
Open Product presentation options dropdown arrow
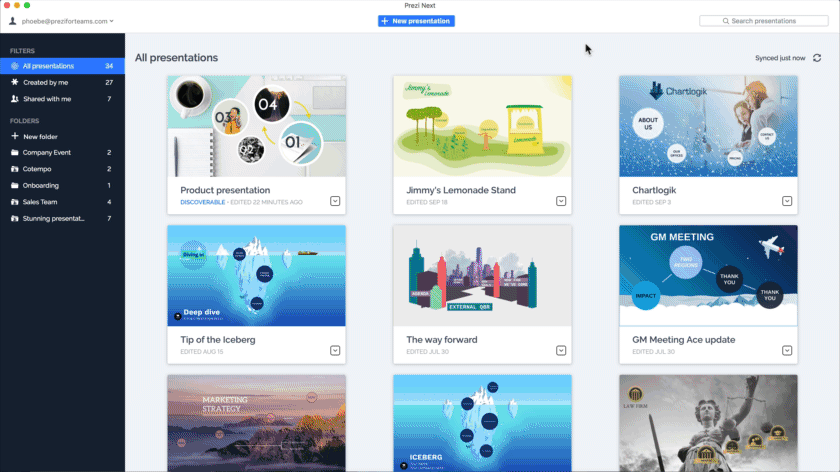[x=335, y=201]
